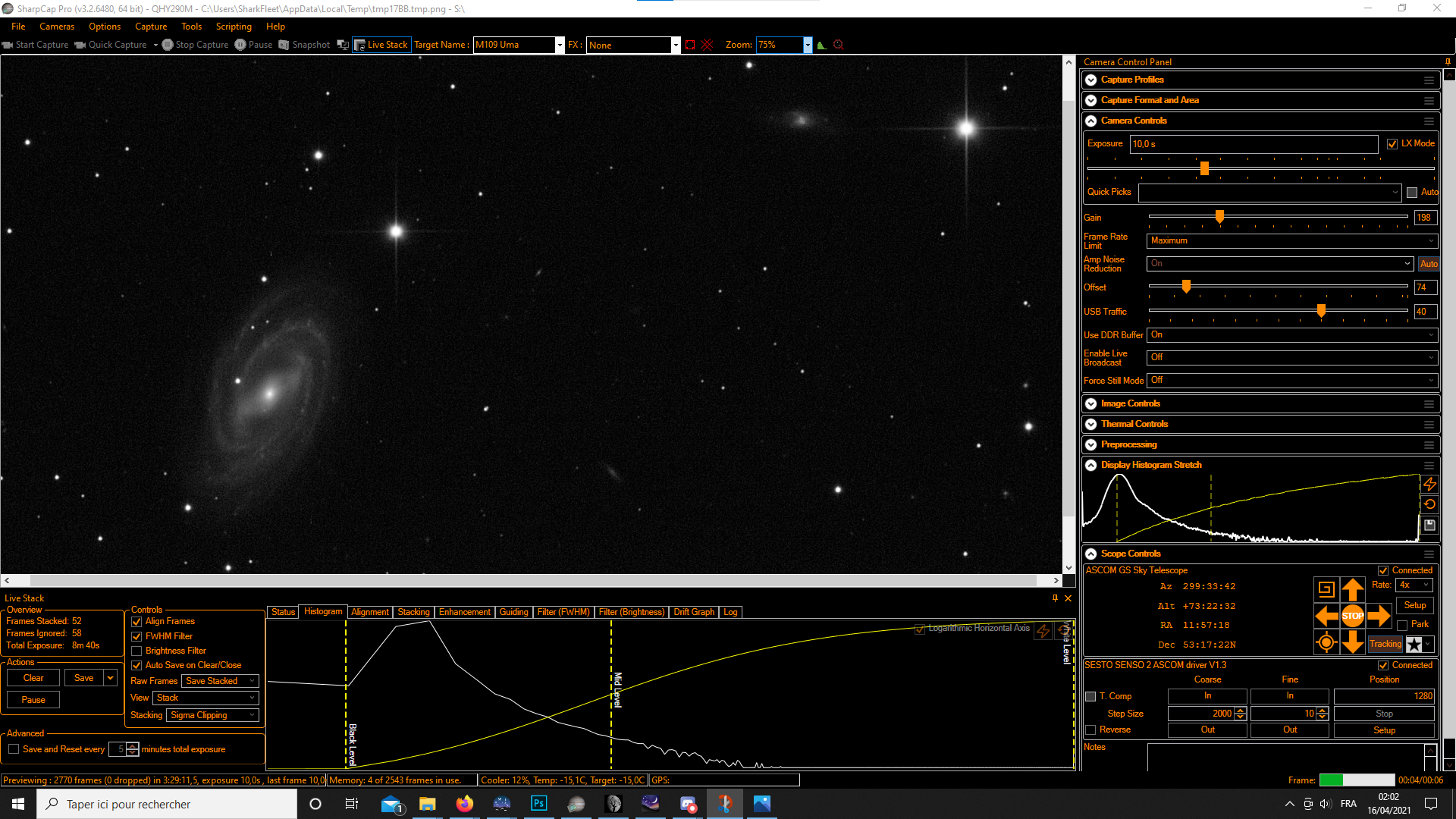This screenshot has height=819, width=1456.
Task: Enable the Save and Reset every checkbox
Action: 14,749
